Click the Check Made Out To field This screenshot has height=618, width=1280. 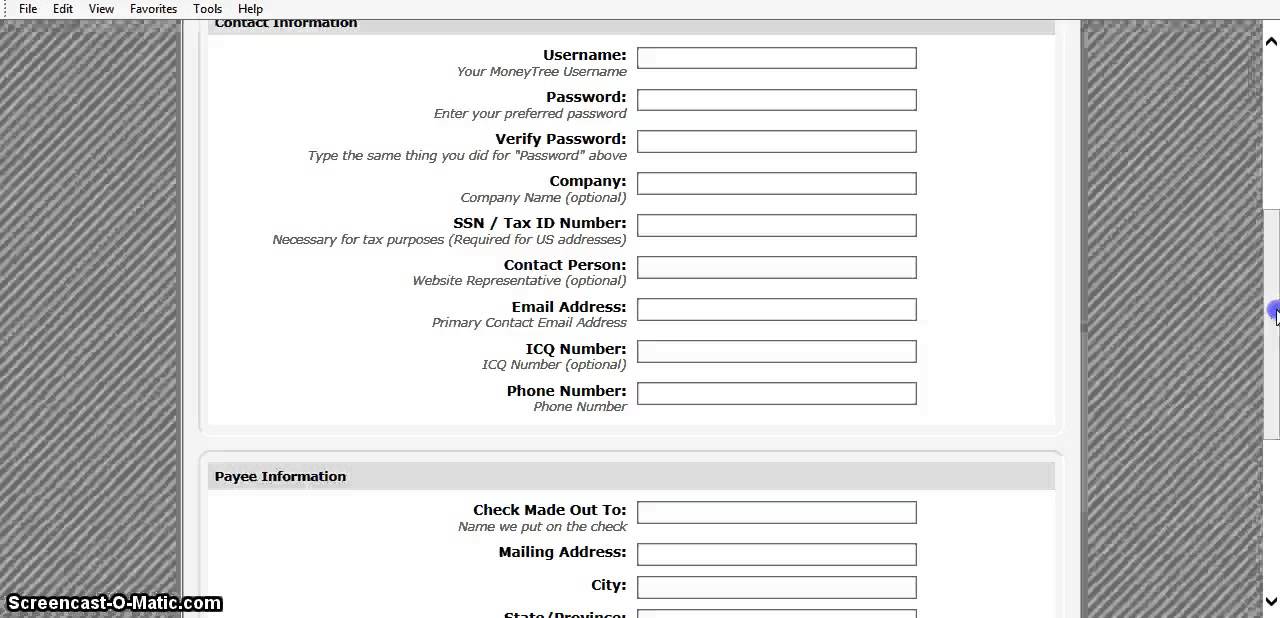(777, 513)
